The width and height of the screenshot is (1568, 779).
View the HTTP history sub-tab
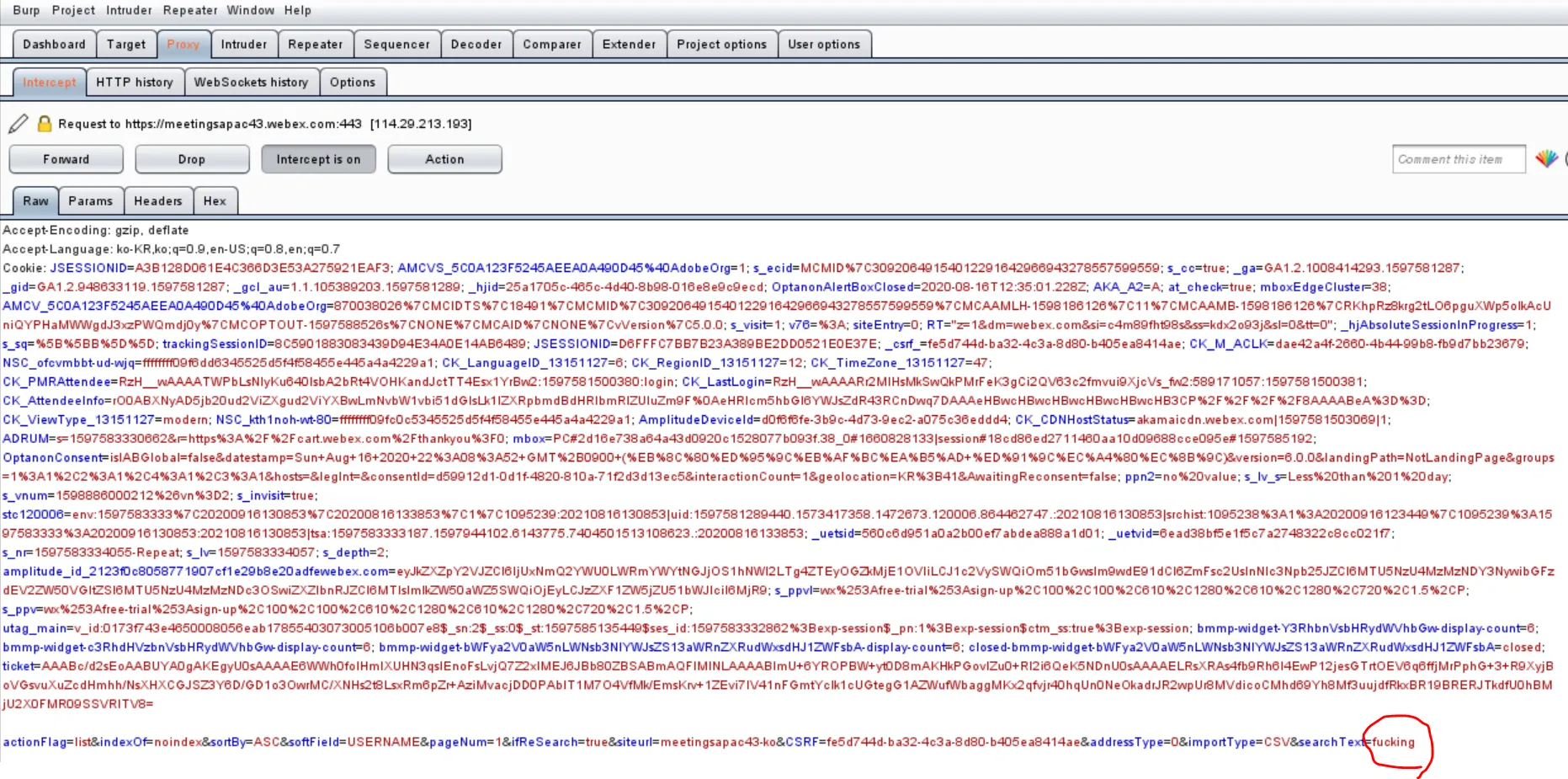pos(134,82)
